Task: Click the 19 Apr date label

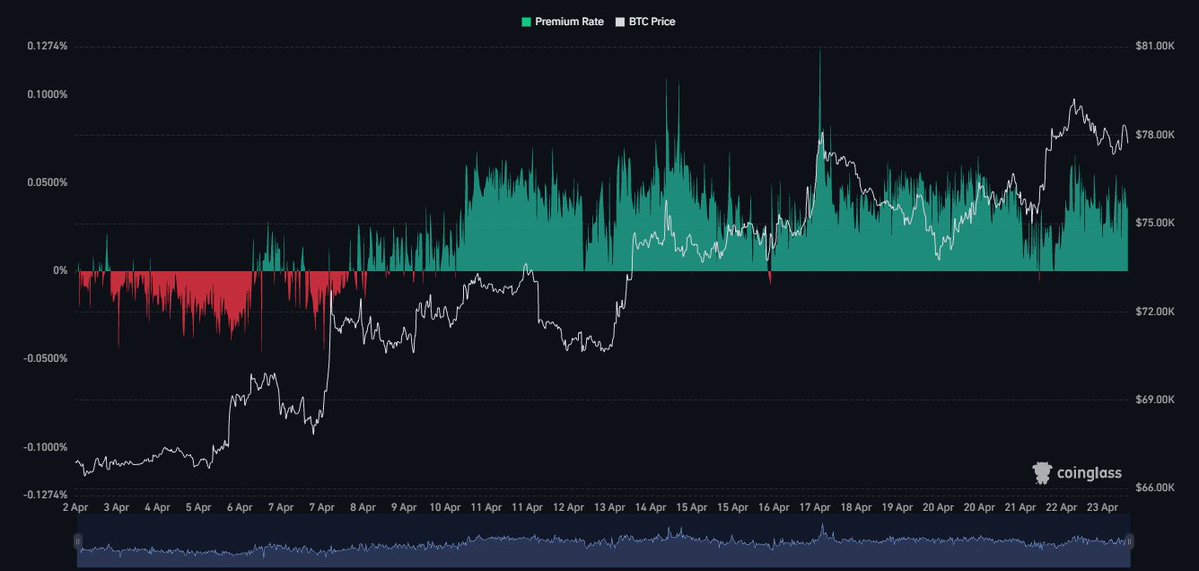Action: pyautogui.click(x=898, y=507)
